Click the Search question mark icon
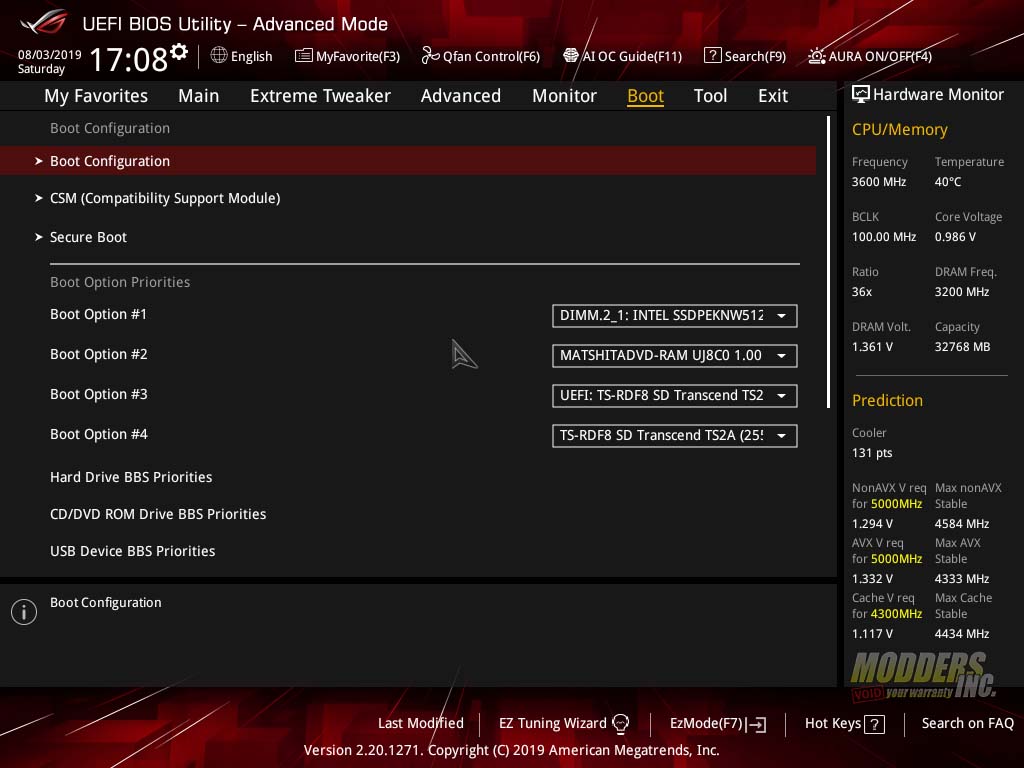 coord(712,56)
